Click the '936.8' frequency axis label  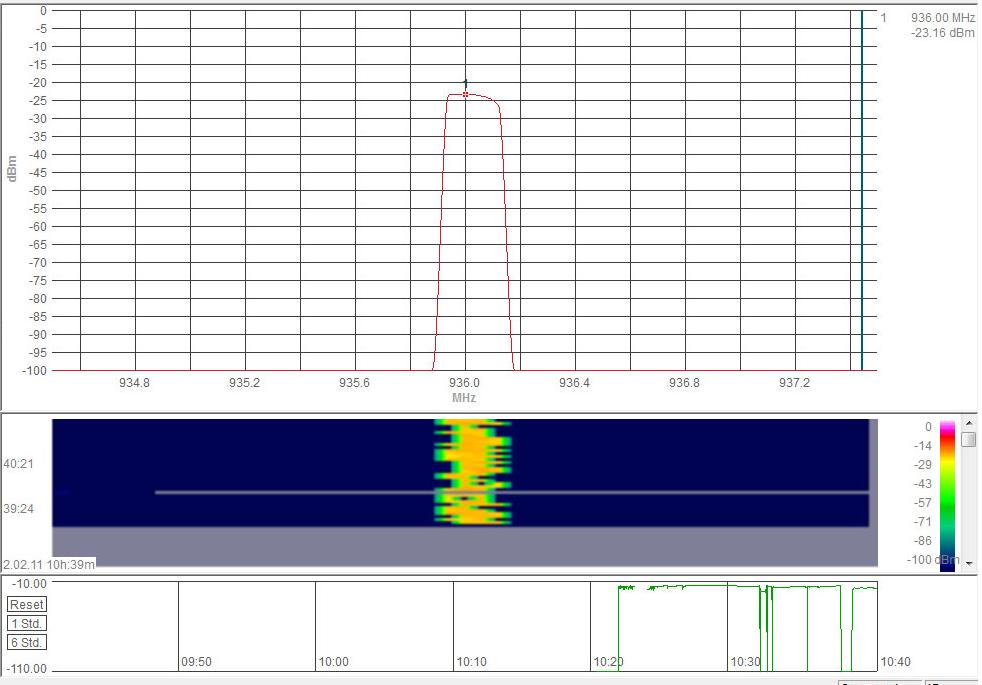point(685,383)
